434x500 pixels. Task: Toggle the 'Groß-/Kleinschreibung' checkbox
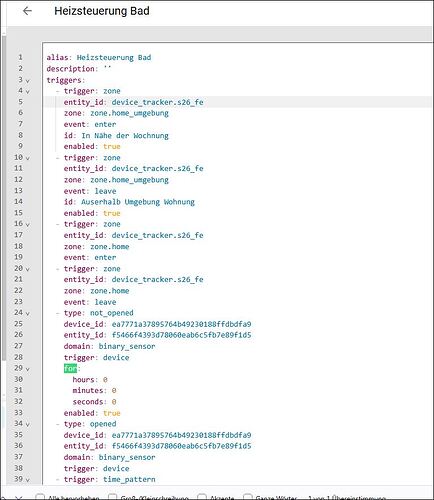click(113, 497)
